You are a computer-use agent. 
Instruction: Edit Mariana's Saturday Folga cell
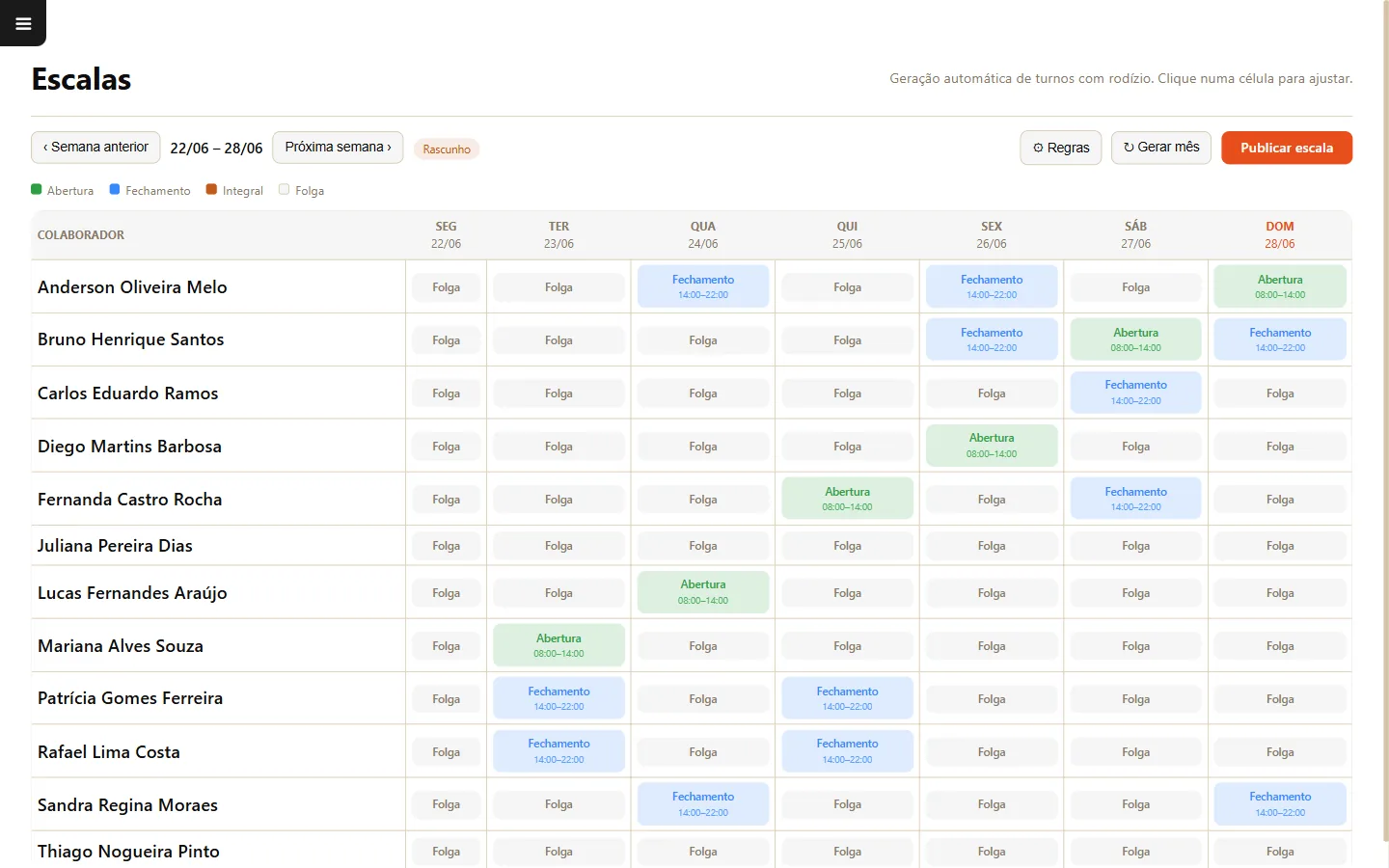[x=1136, y=646]
